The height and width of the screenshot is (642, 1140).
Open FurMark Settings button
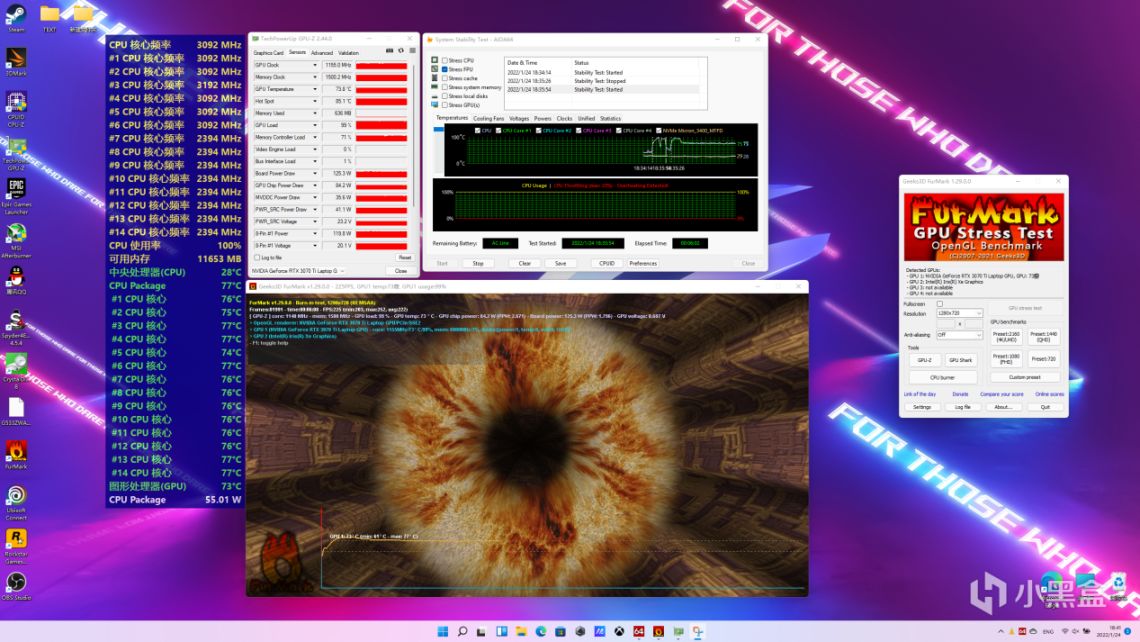click(x=922, y=407)
